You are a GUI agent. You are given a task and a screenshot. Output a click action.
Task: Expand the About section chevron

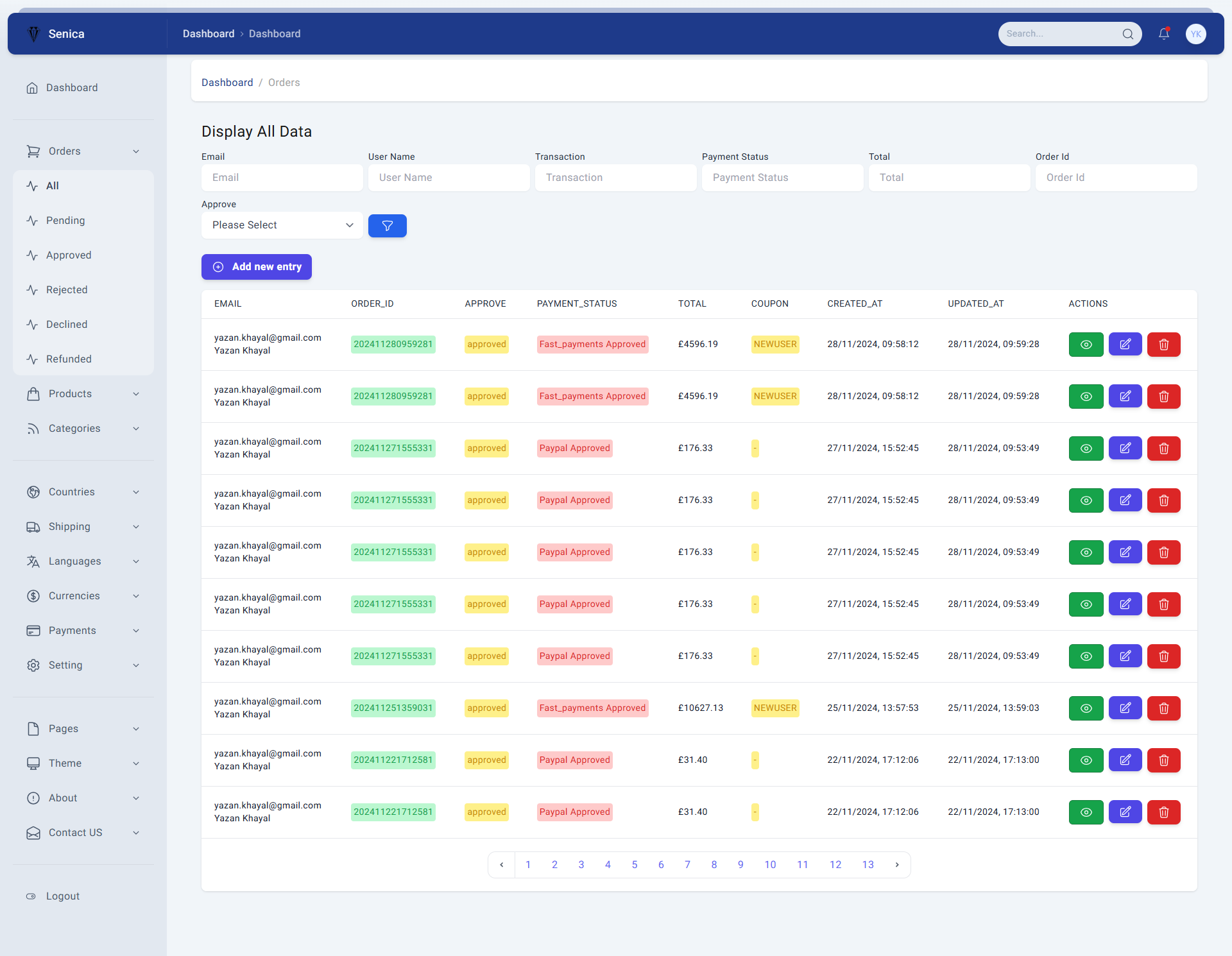(136, 798)
